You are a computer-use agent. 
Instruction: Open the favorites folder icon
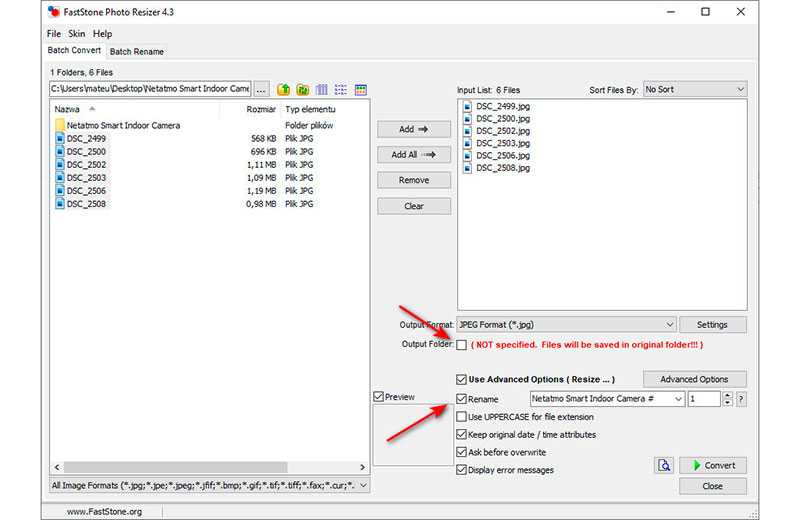pos(302,89)
